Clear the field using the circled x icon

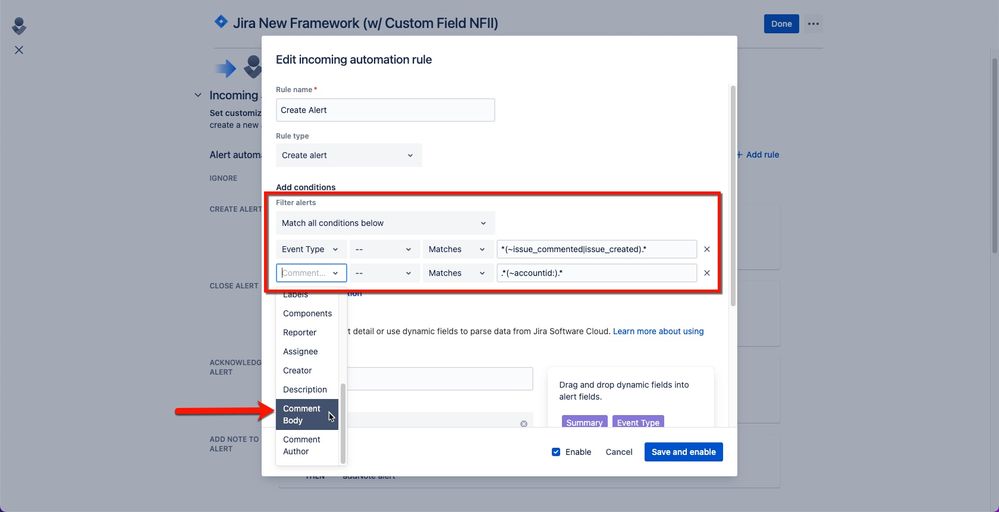(524, 423)
